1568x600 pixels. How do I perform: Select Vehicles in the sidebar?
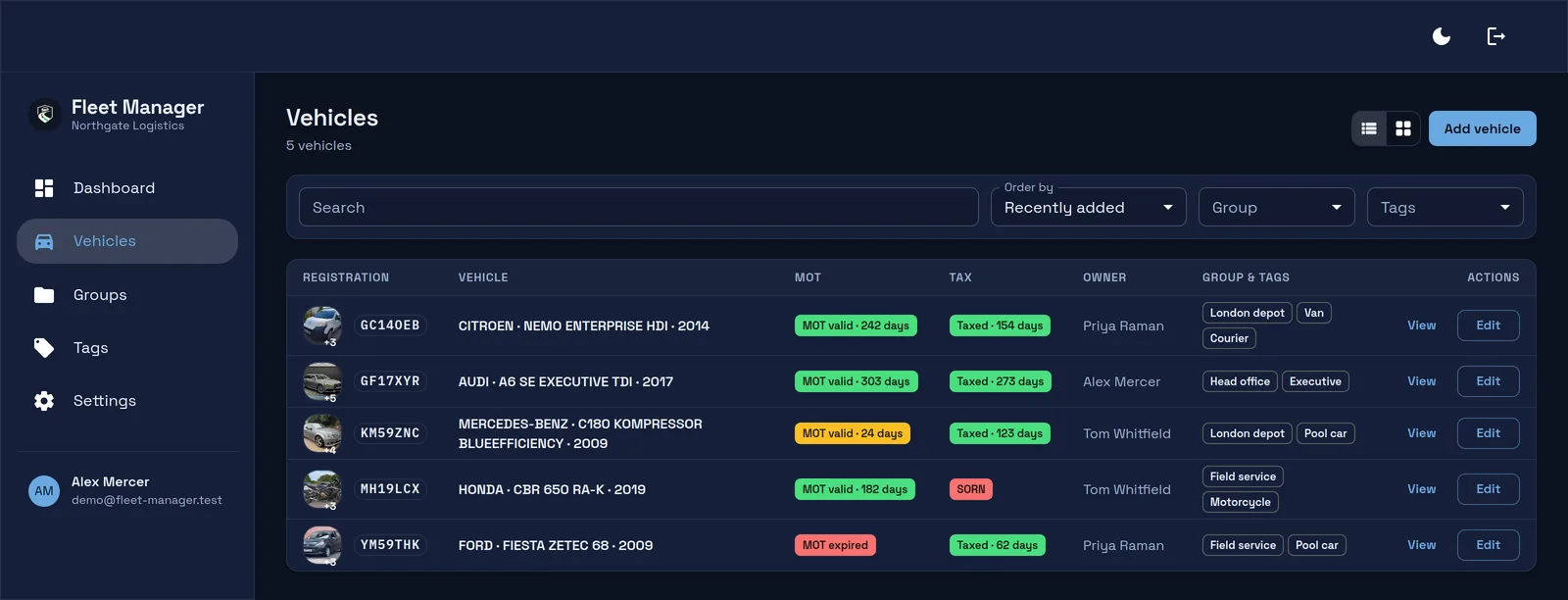127,241
